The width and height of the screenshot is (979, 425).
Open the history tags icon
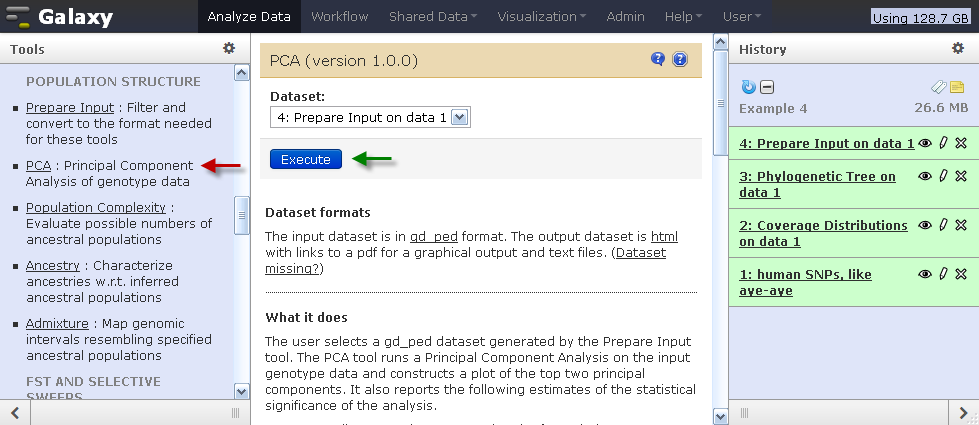939,87
